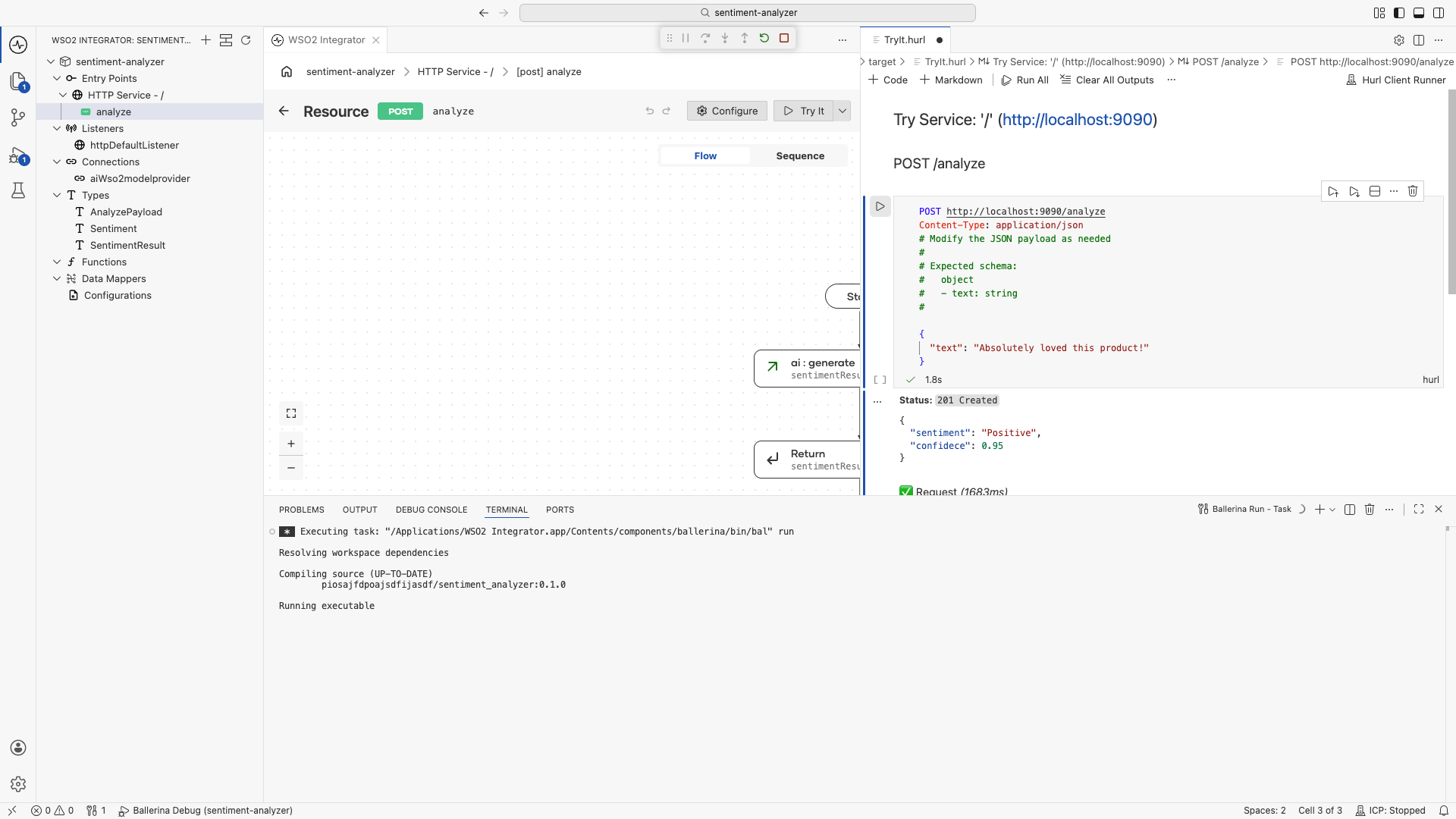Screen dimensions: 1456x819
Task: Stop the debug session
Action: (784, 38)
